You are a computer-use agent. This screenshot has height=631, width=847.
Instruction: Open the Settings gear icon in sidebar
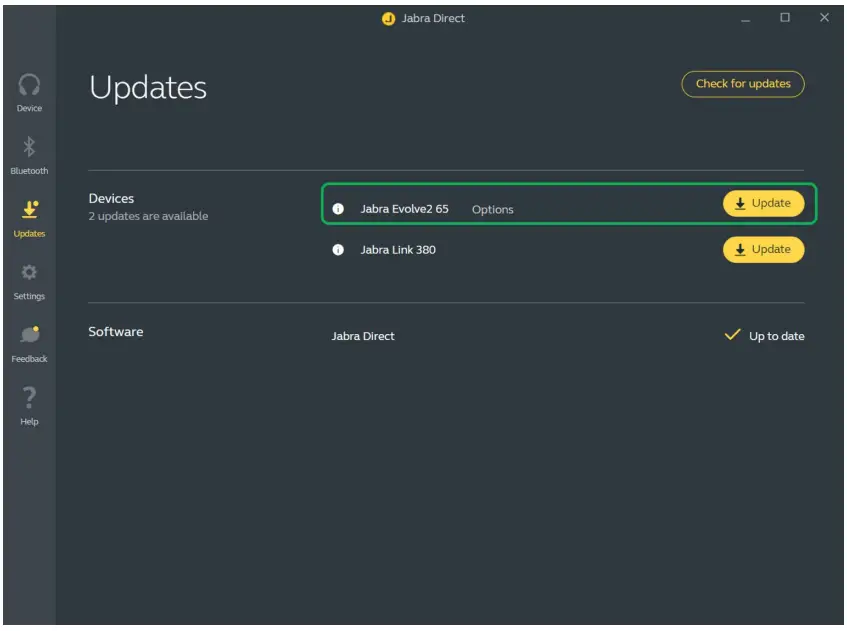pos(29,272)
